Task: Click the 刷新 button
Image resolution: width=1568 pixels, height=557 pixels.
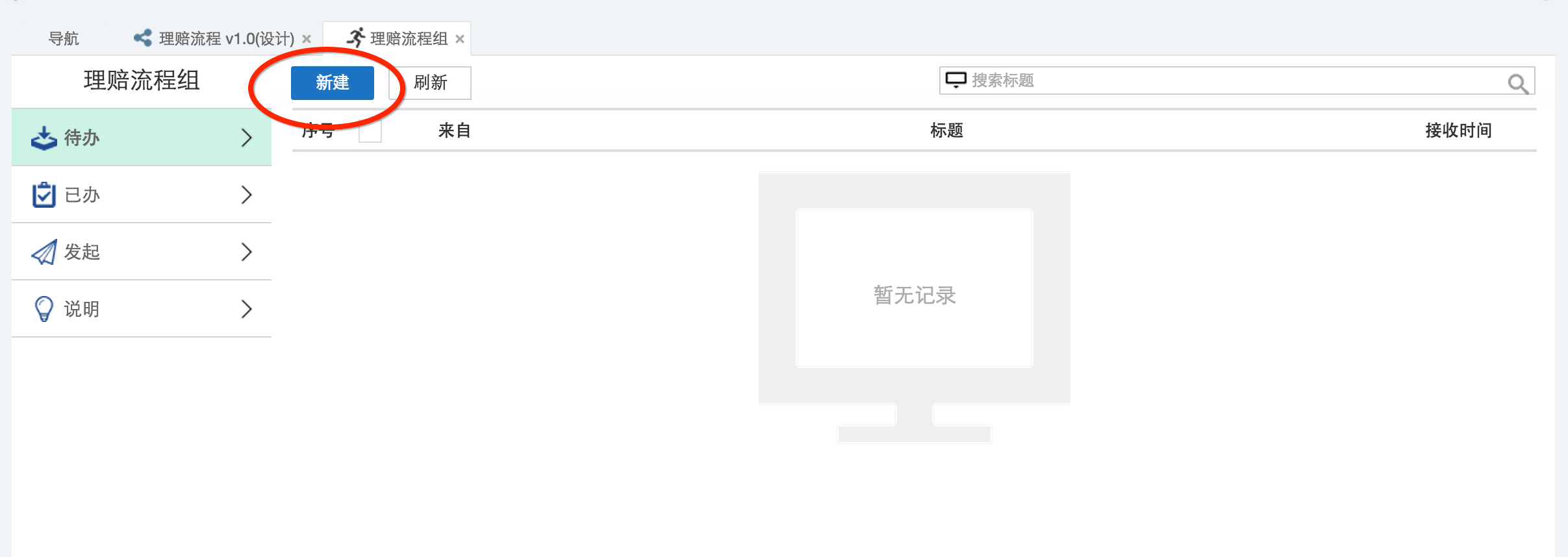Action: click(430, 82)
